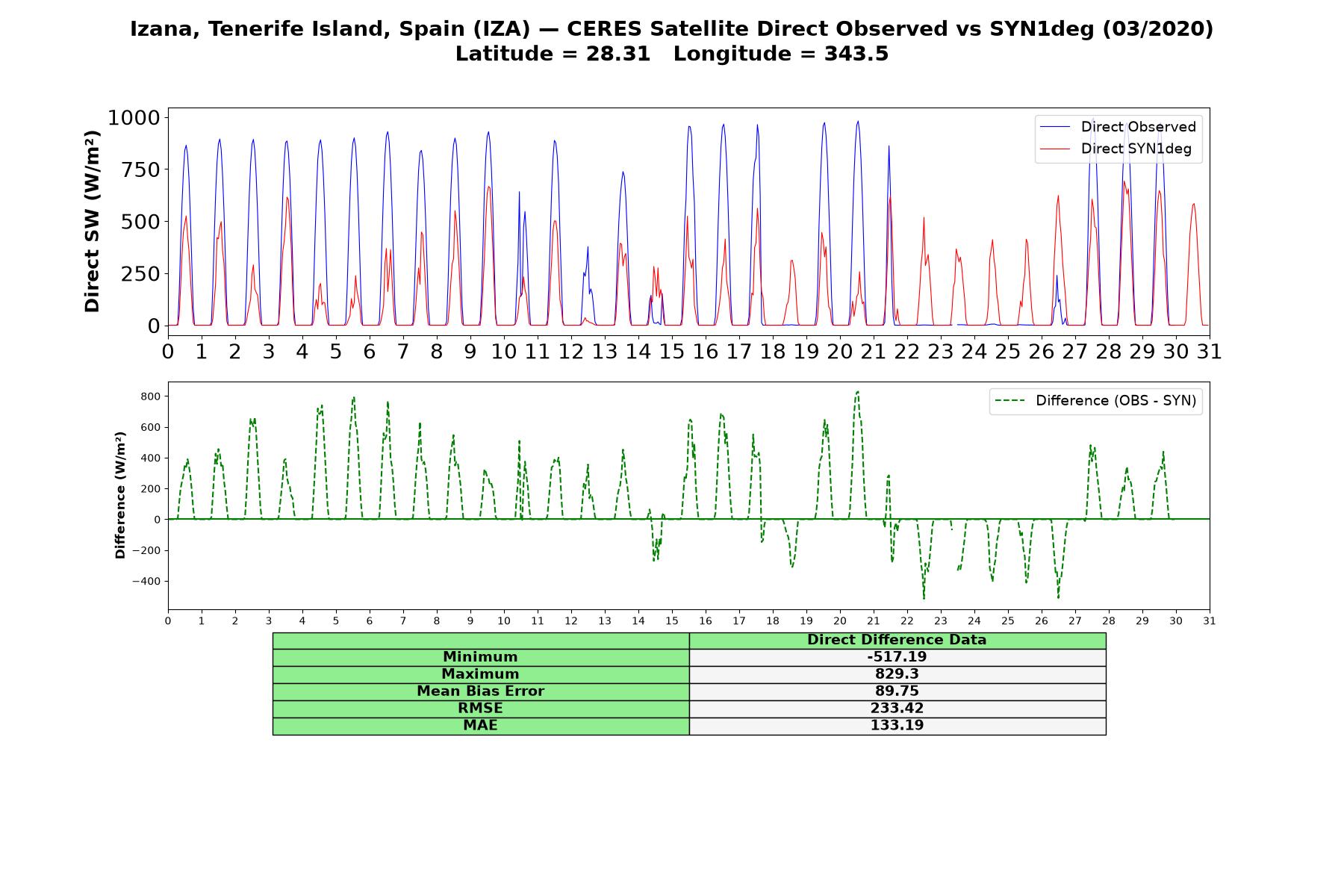
Task: Click the MAE row label
Action: click(x=480, y=726)
